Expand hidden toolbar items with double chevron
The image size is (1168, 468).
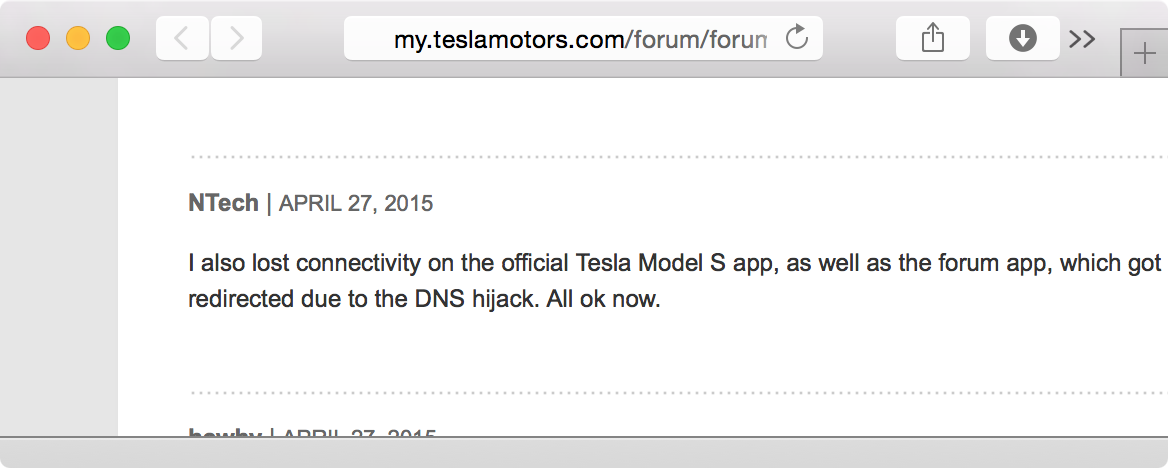(x=1082, y=39)
